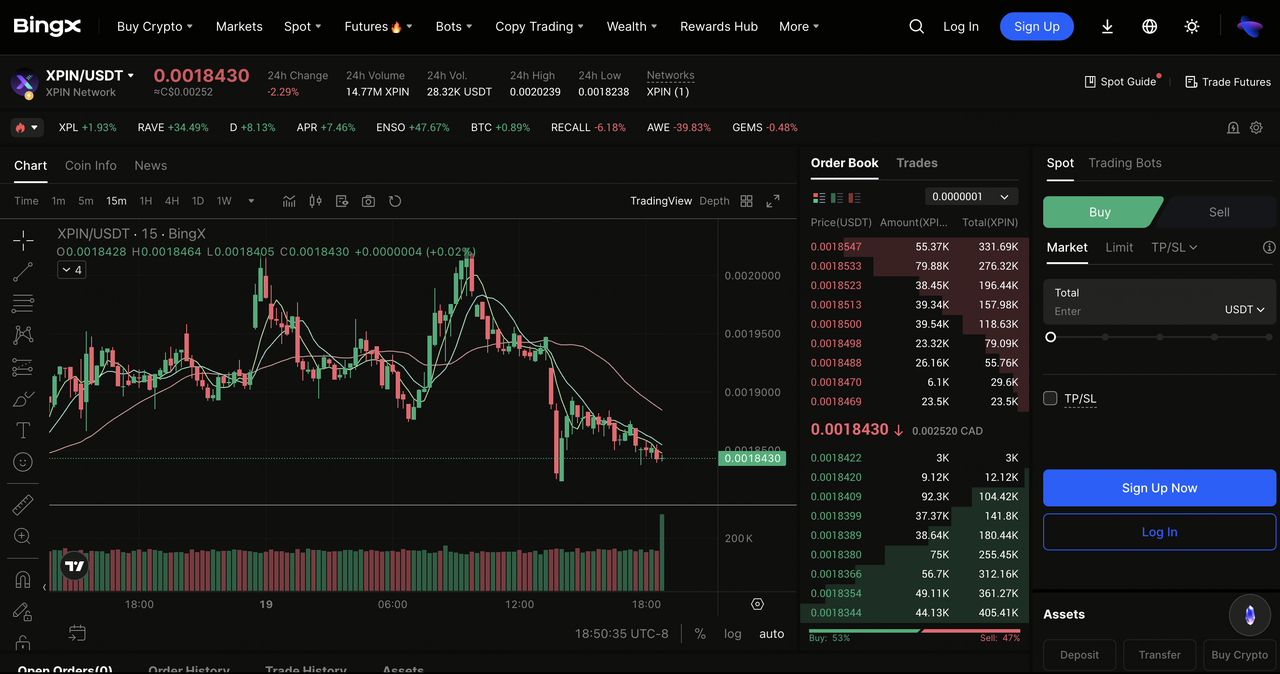Viewport: 1280px width, 674px height.
Task: Click the download app icon
Action: [x=1107, y=27]
